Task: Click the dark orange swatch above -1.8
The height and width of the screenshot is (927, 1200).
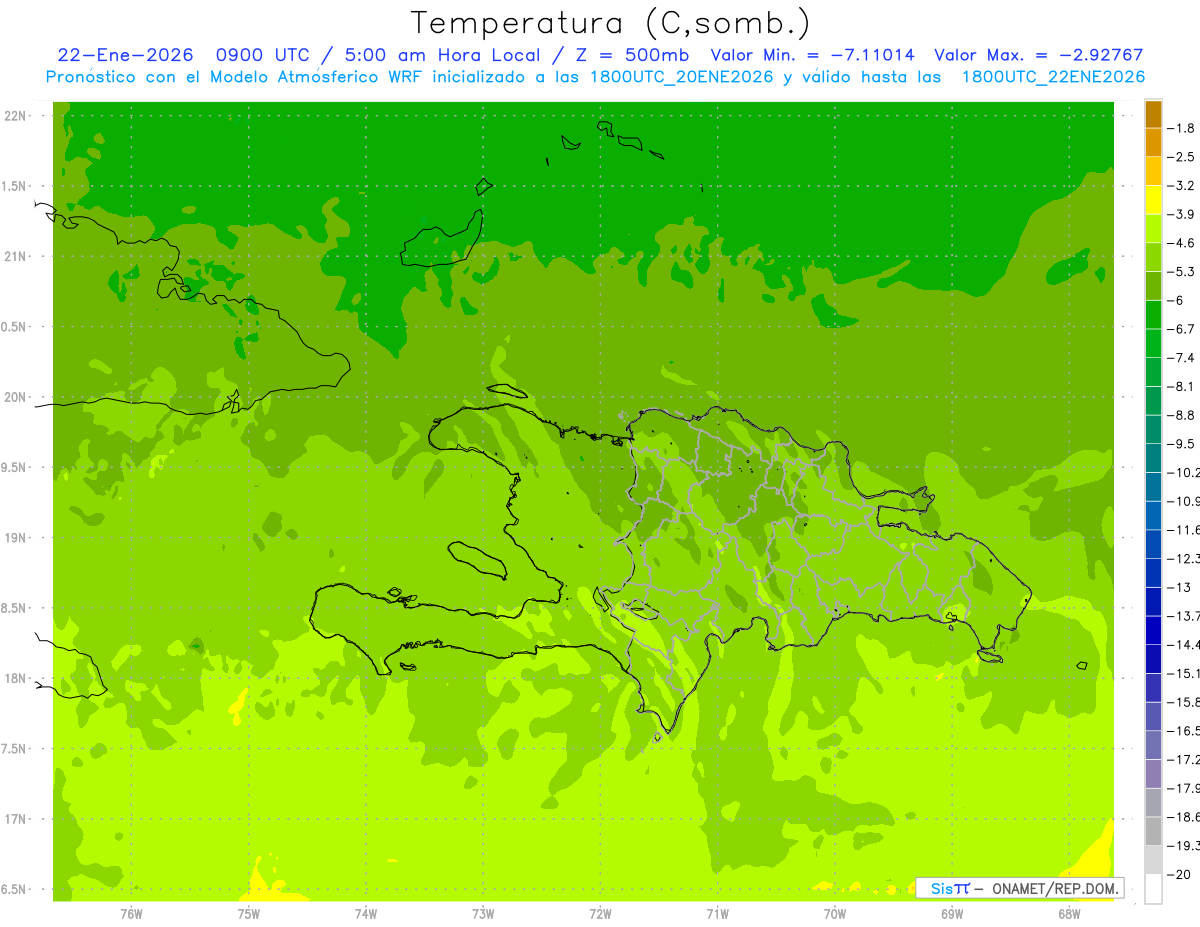Action: (1154, 114)
